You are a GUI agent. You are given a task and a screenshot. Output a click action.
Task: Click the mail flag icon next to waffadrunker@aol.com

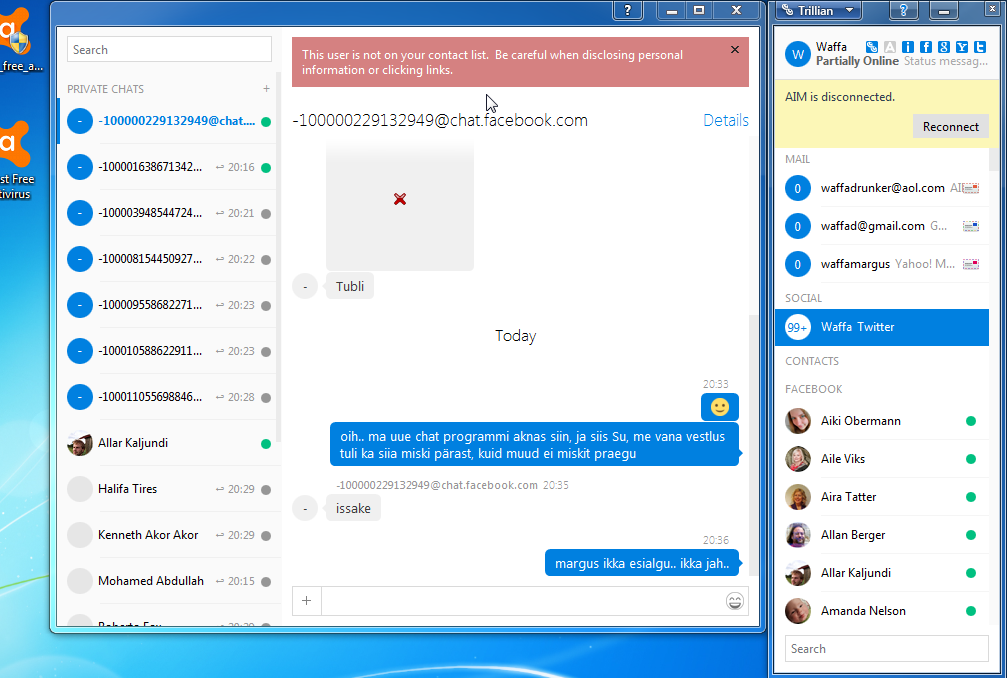click(971, 188)
